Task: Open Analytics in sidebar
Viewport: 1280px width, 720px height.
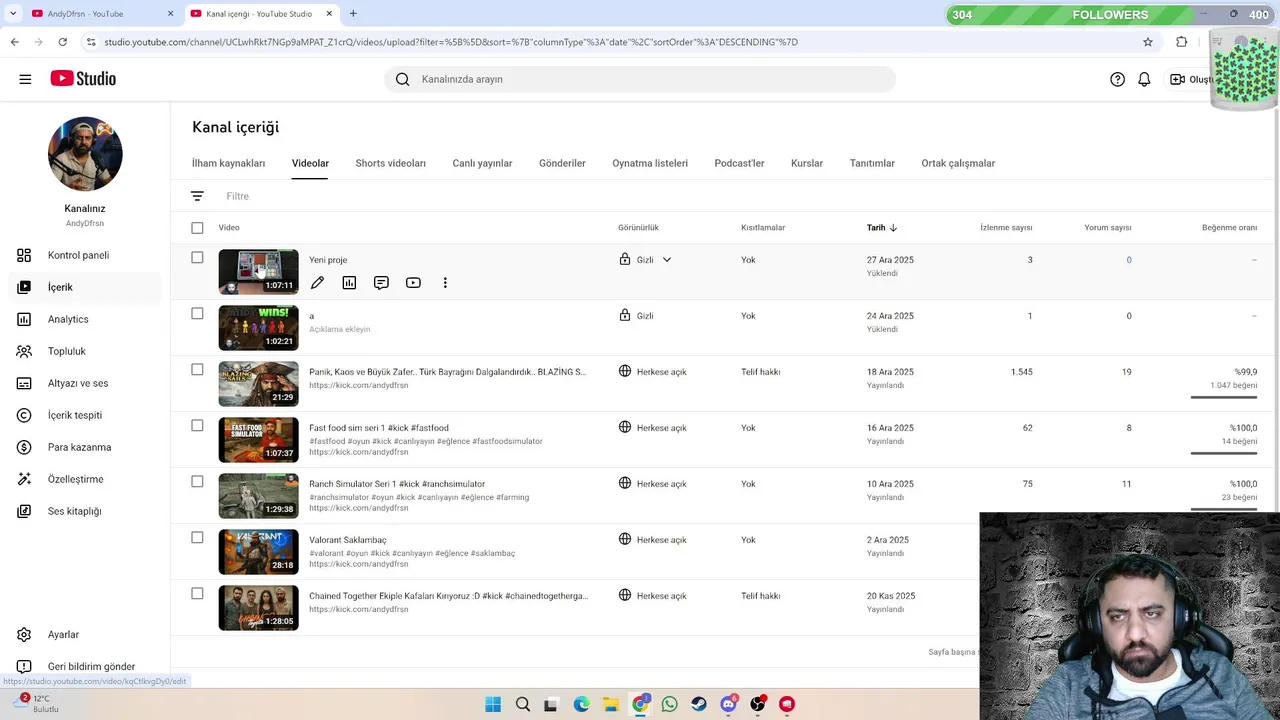Action: tap(85, 319)
